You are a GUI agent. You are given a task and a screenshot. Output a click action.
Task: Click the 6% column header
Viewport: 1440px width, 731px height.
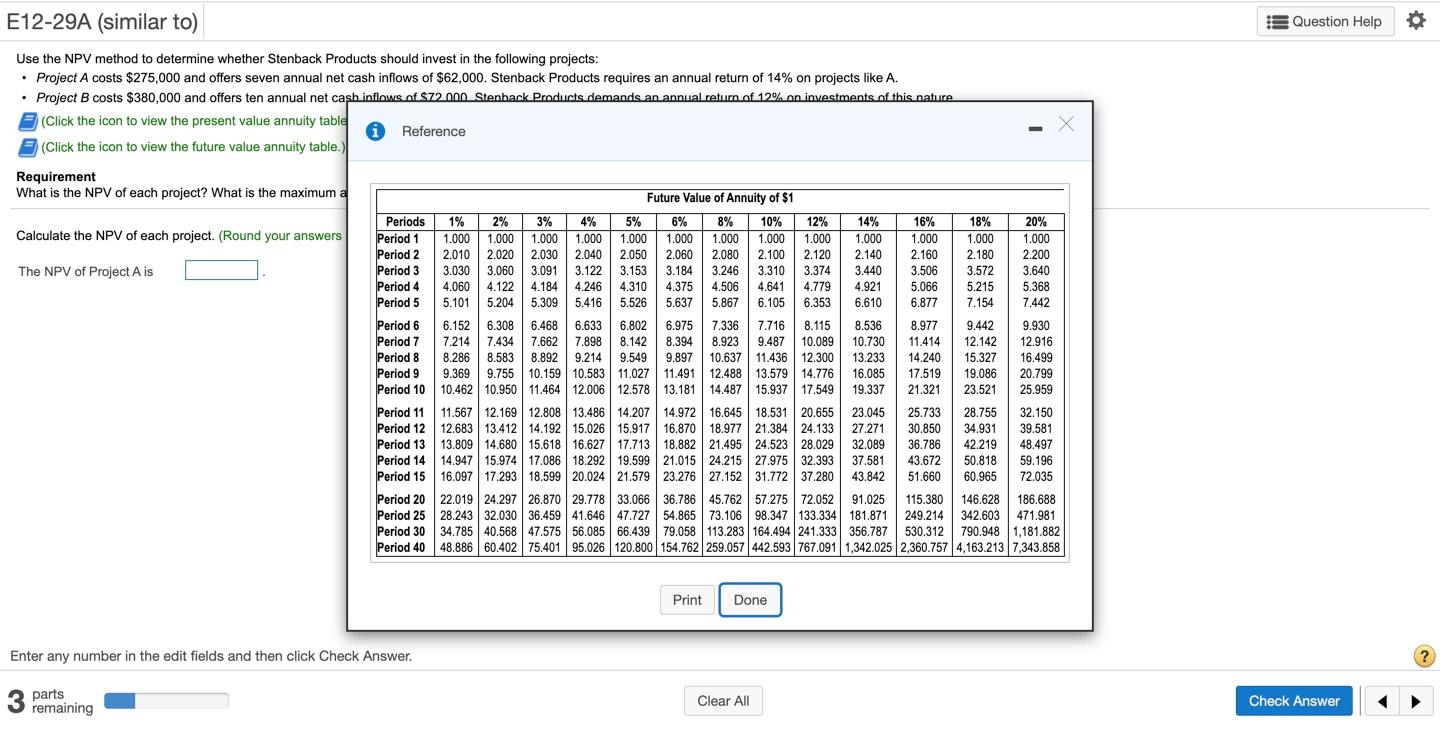click(x=679, y=222)
